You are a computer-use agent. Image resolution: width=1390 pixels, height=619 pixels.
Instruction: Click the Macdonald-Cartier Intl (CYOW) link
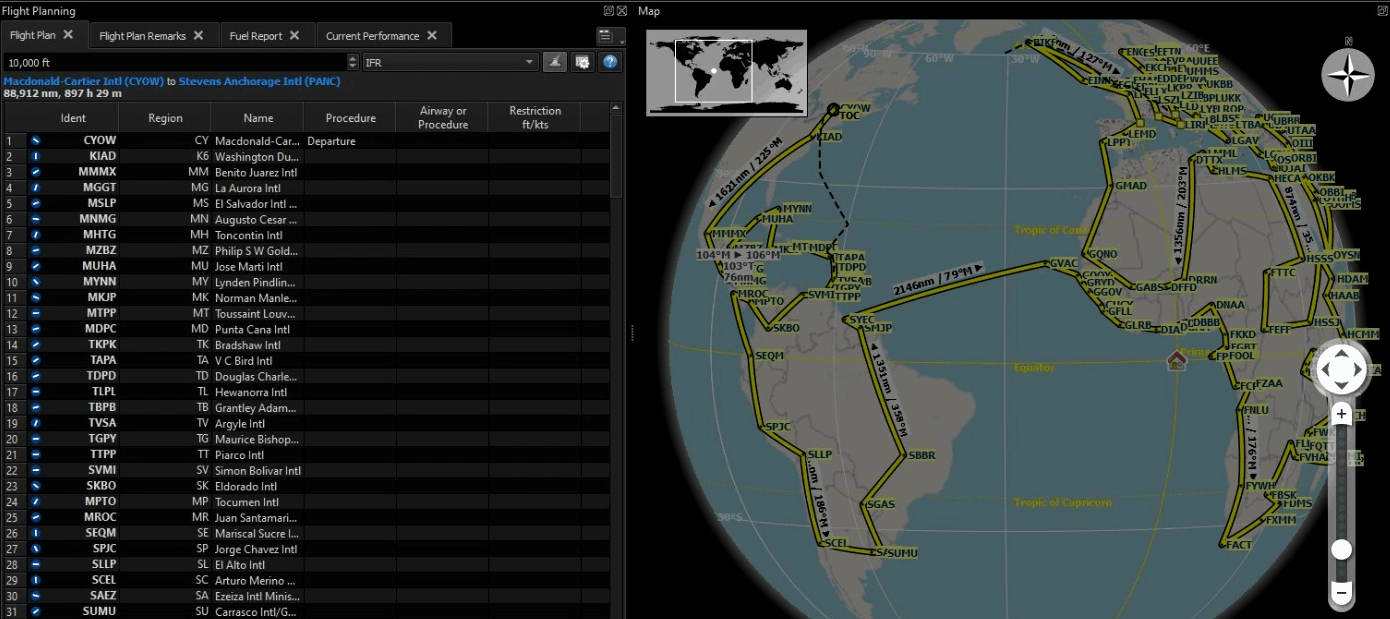(84, 81)
